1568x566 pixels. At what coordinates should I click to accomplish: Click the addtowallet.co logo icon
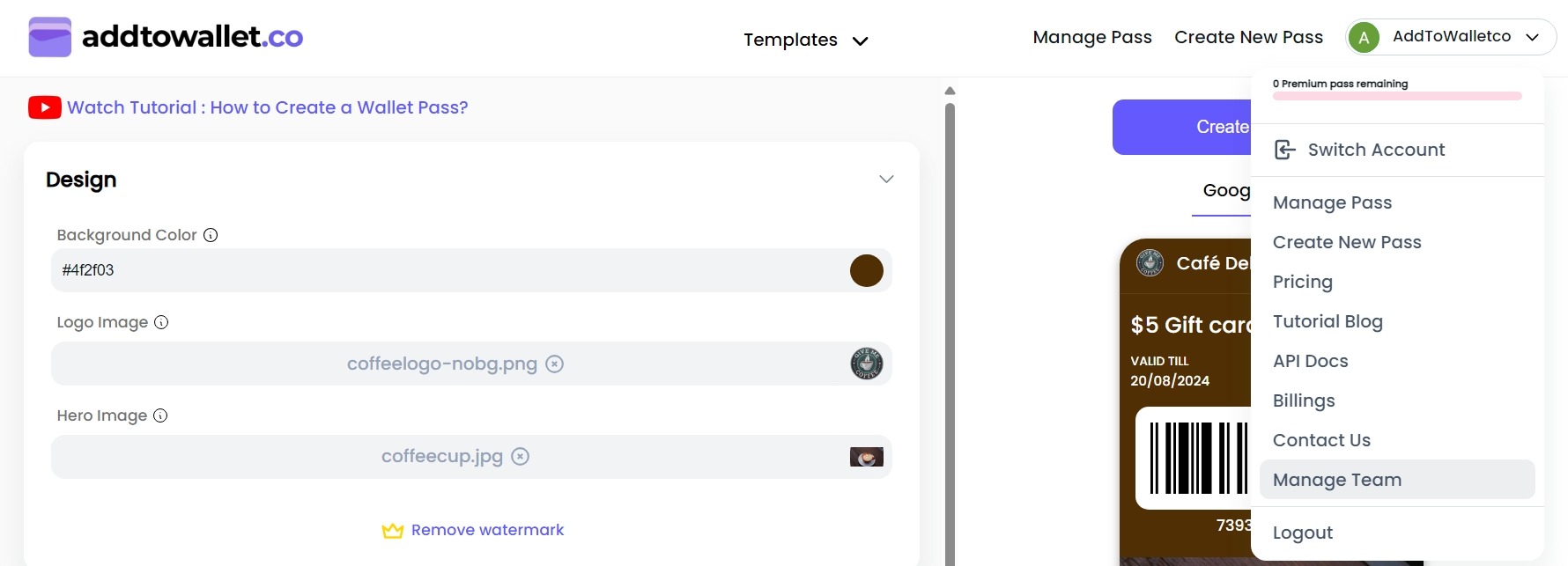(x=49, y=37)
